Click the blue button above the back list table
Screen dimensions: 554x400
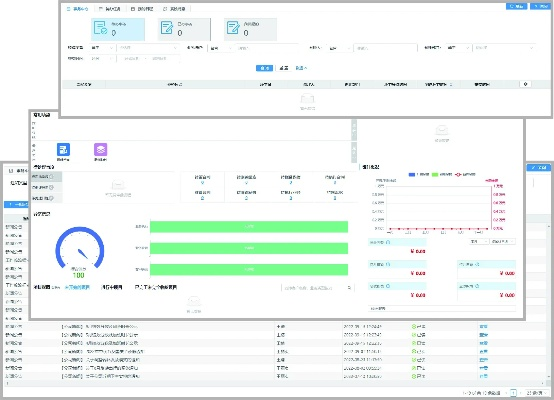(x=17, y=204)
